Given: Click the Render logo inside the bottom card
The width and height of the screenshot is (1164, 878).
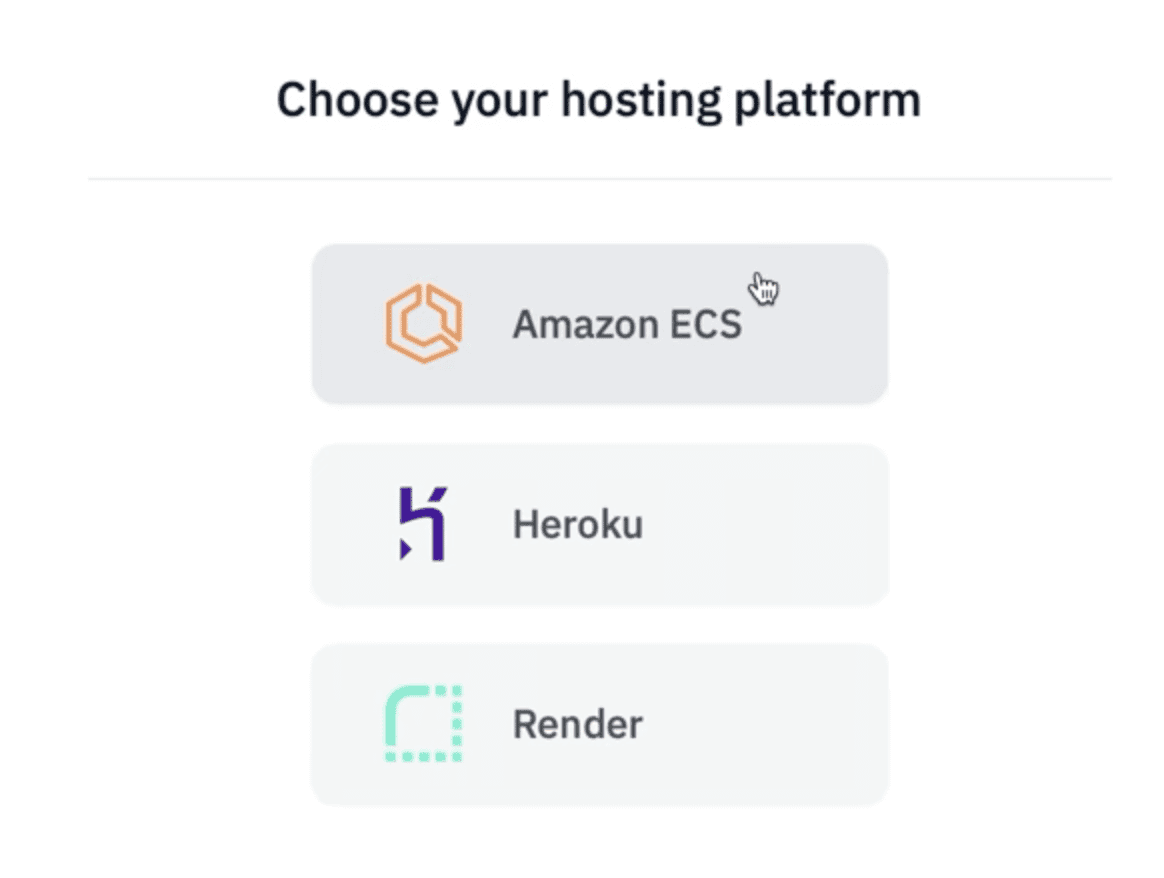Looking at the screenshot, I should point(421,723).
